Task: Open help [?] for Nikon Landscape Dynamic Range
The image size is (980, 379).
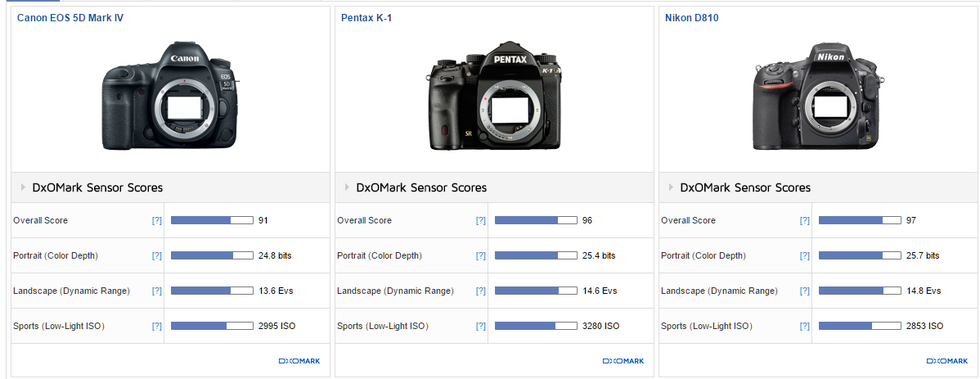Action: coord(804,291)
